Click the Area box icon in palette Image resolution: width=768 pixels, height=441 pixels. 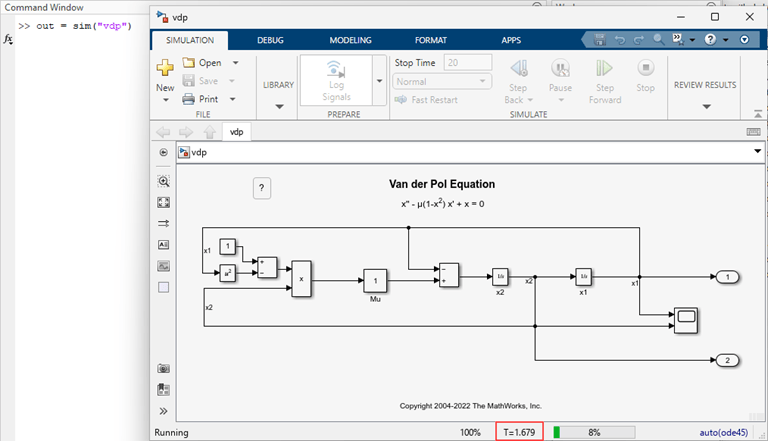coord(164,287)
